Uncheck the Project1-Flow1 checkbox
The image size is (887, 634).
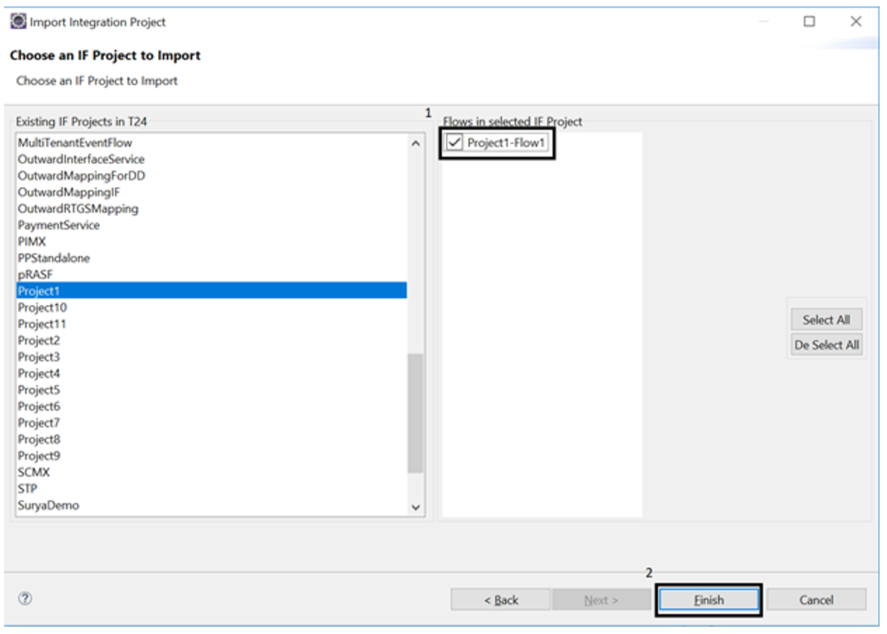point(456,144)
